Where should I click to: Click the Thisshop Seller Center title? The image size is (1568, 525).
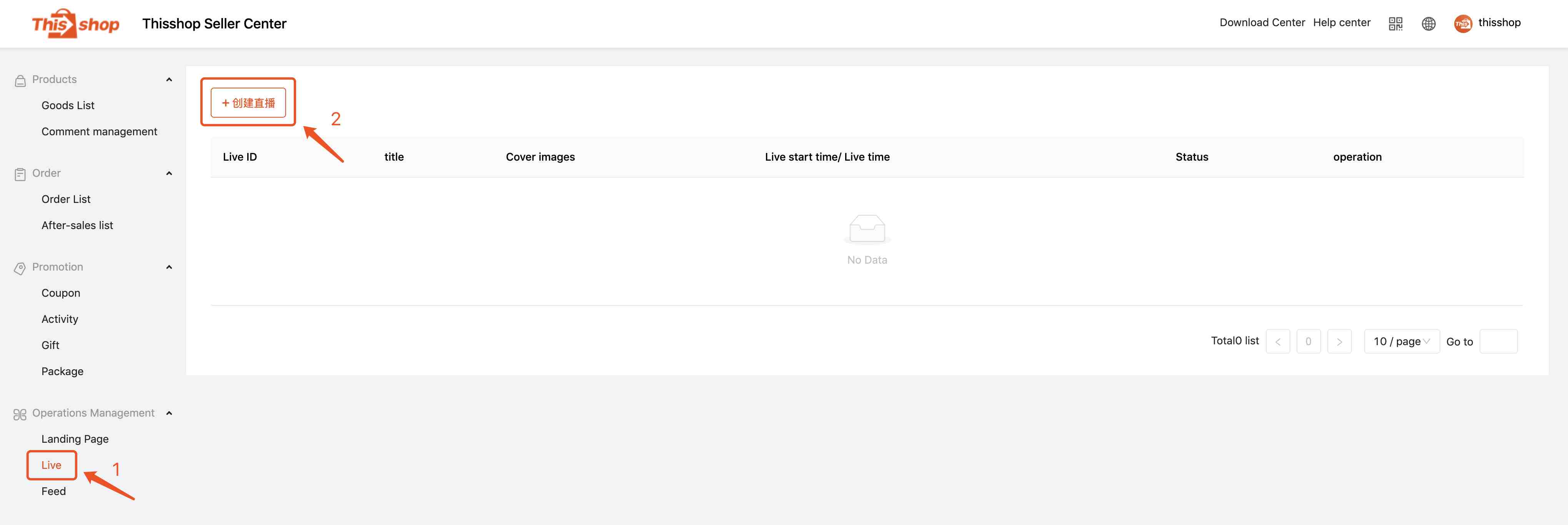pyautogui.click(x=214, y=24)
